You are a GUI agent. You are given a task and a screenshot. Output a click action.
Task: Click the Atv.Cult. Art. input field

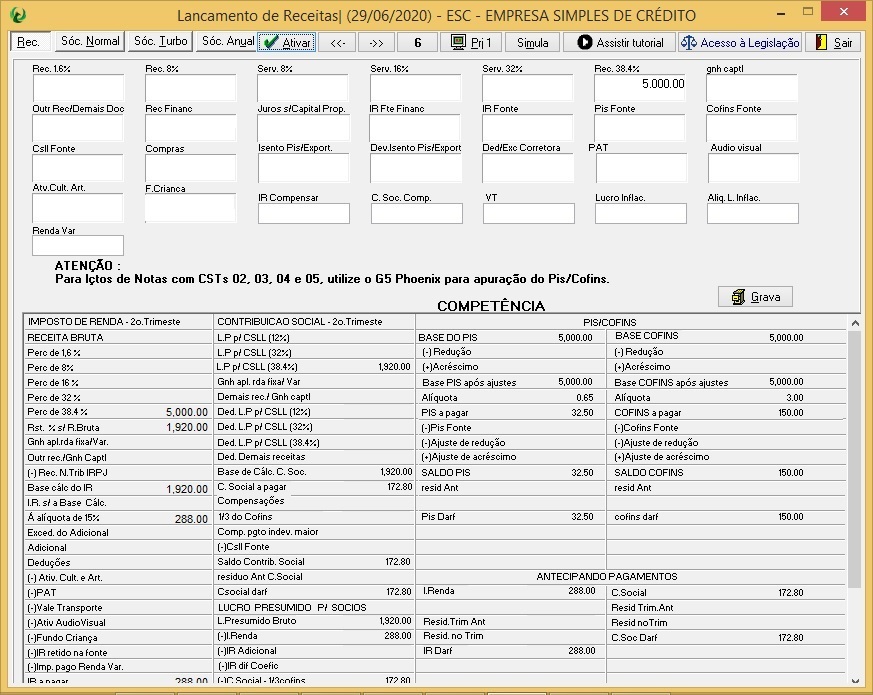[78, 208]
